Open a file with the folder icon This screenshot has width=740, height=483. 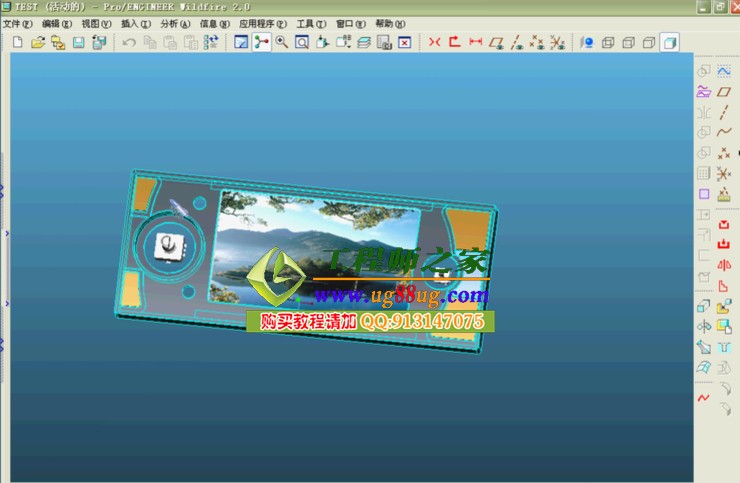coord(38,43)
